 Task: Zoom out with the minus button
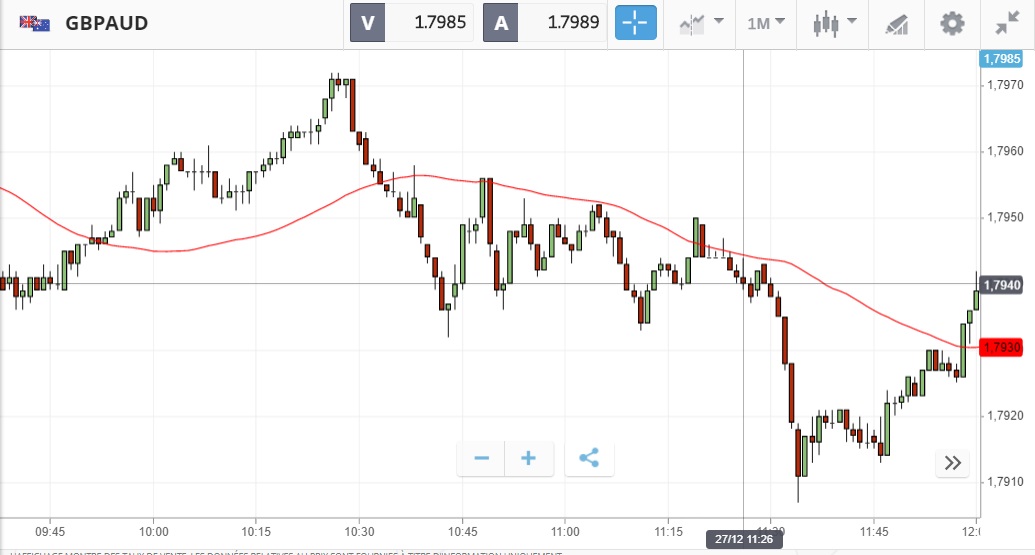coord(482,459)
